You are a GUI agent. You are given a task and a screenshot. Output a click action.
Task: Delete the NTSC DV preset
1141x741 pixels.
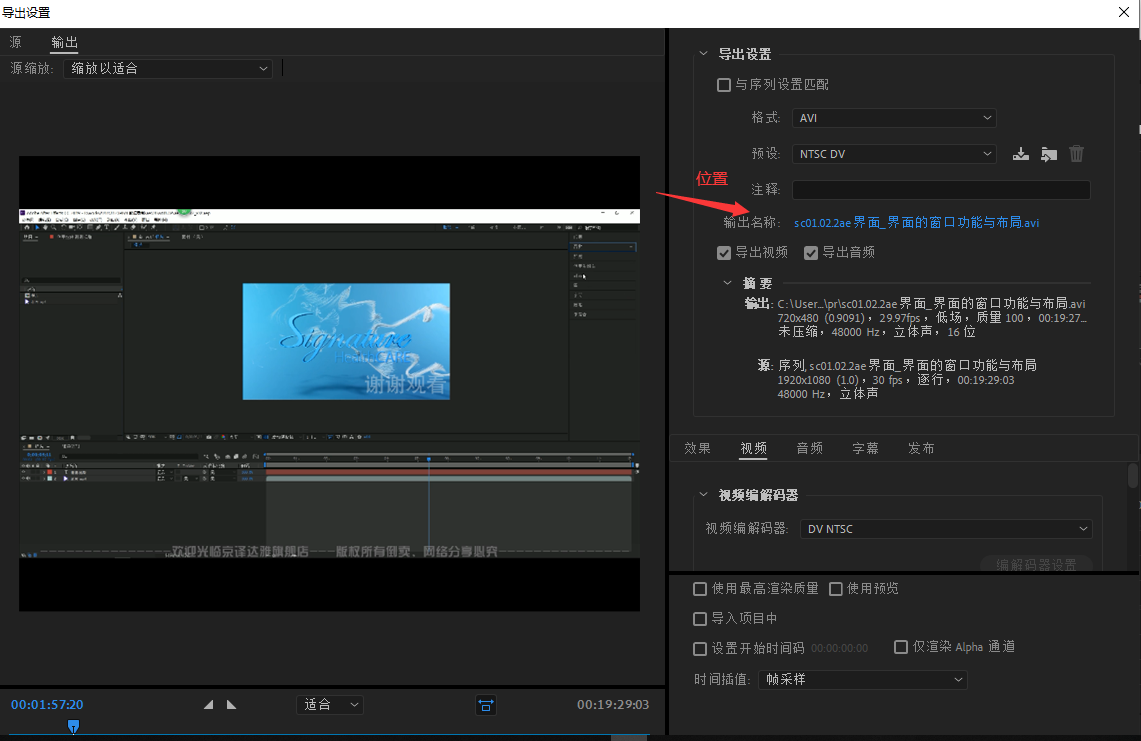click(x=1076, y=153)
